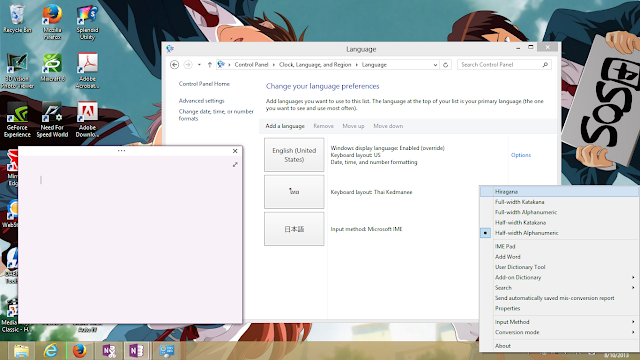Open the Recycle Bin desktop icon
This screenshot has height=360, width=640.
point(17,18)
